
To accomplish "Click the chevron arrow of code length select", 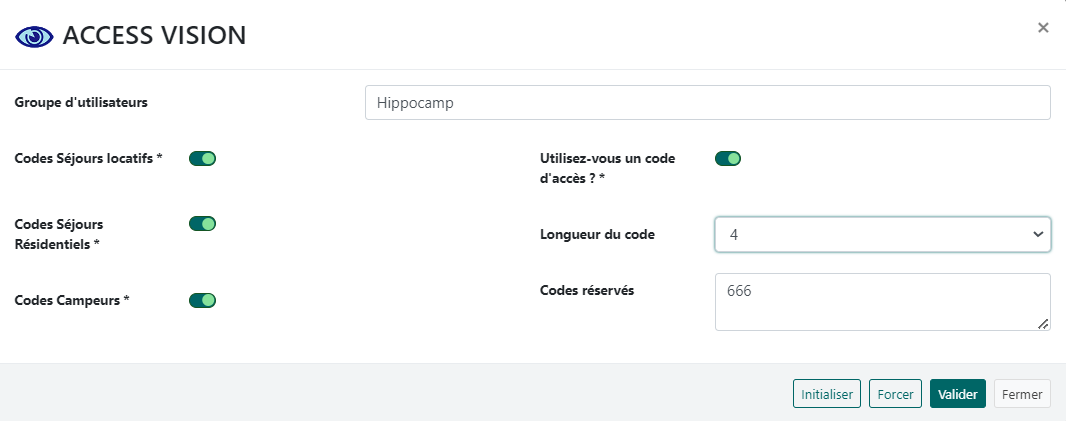I will tap(1036, 234).
